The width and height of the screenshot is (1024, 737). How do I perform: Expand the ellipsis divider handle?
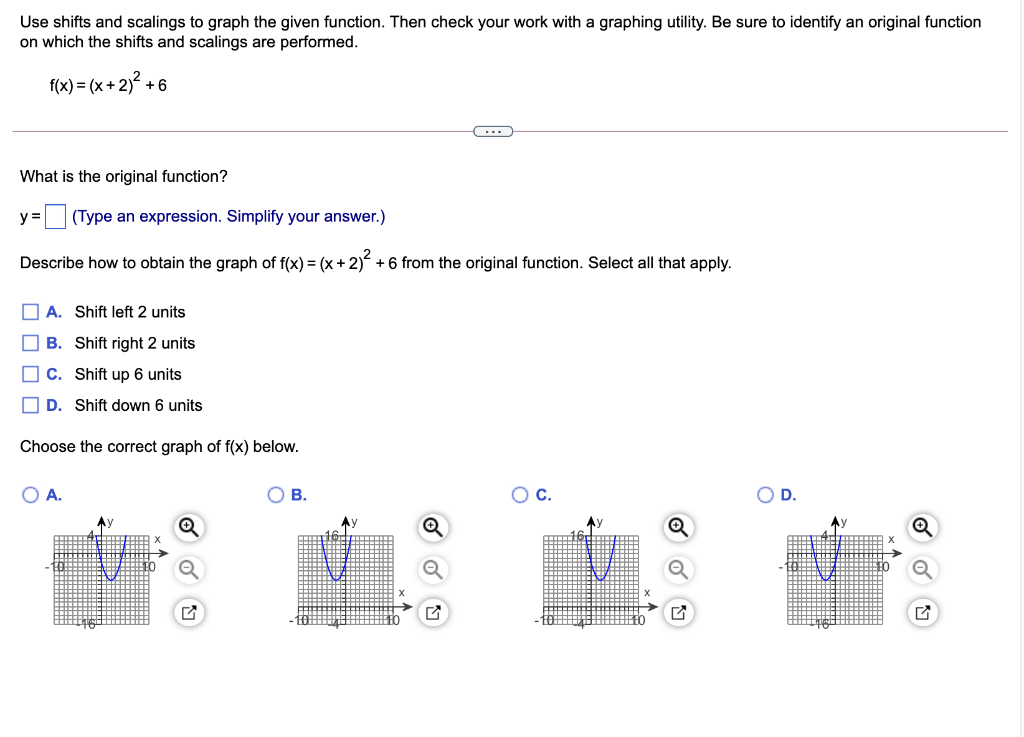(x=493, y=131)
